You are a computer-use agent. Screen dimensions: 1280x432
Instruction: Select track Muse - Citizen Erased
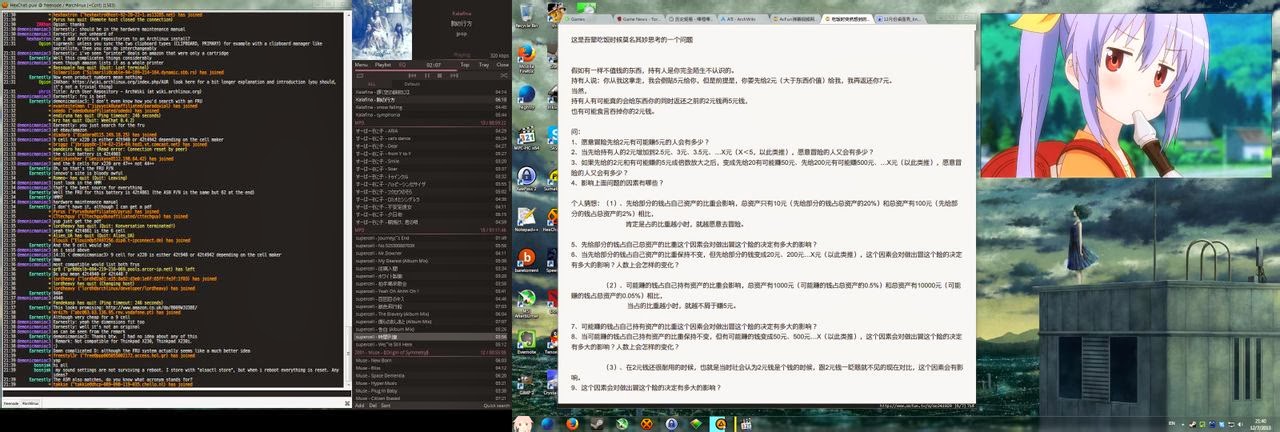coord(432,398)
